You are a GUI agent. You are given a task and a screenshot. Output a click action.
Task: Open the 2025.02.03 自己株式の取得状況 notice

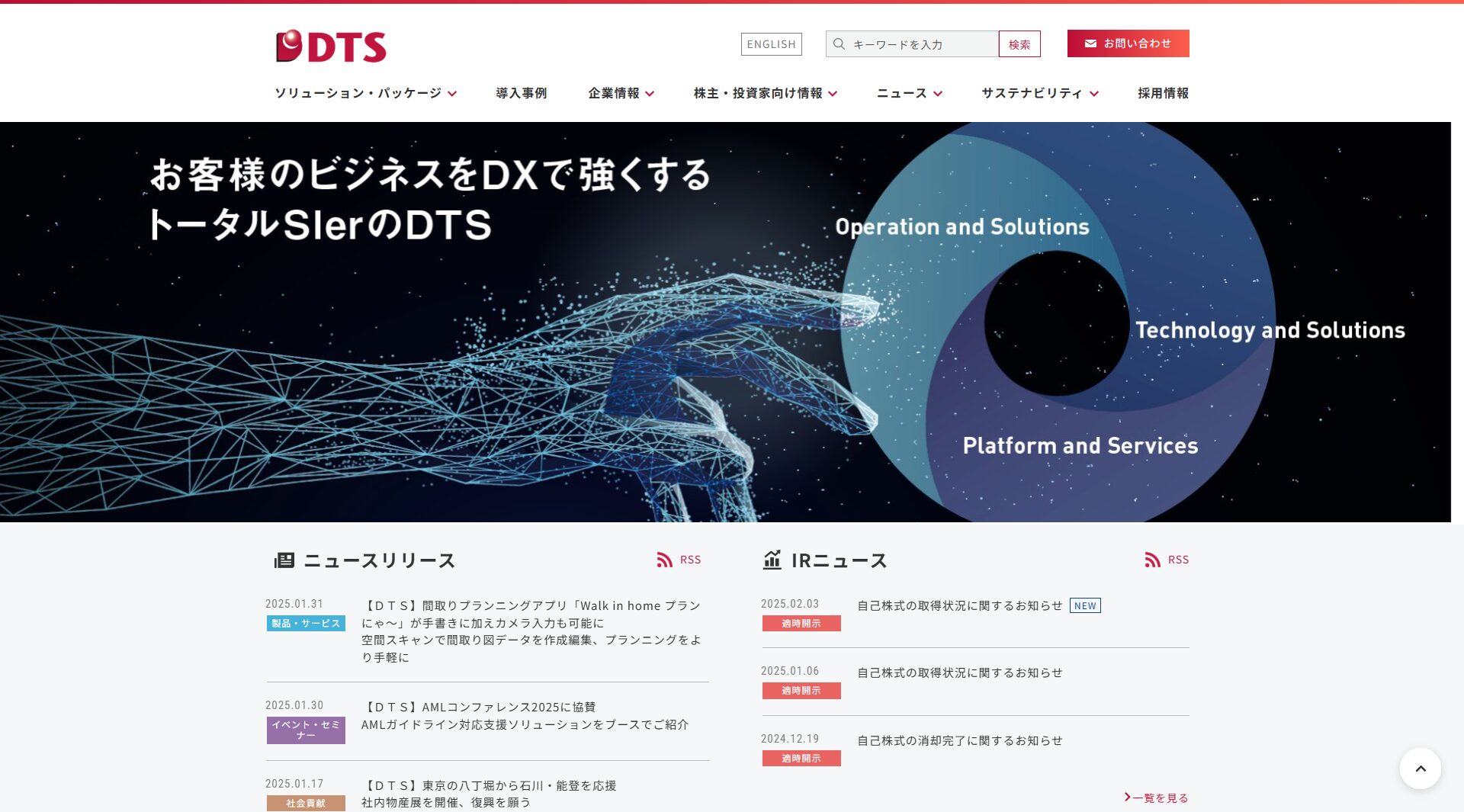pyautogui.click(x=959, y=605)
